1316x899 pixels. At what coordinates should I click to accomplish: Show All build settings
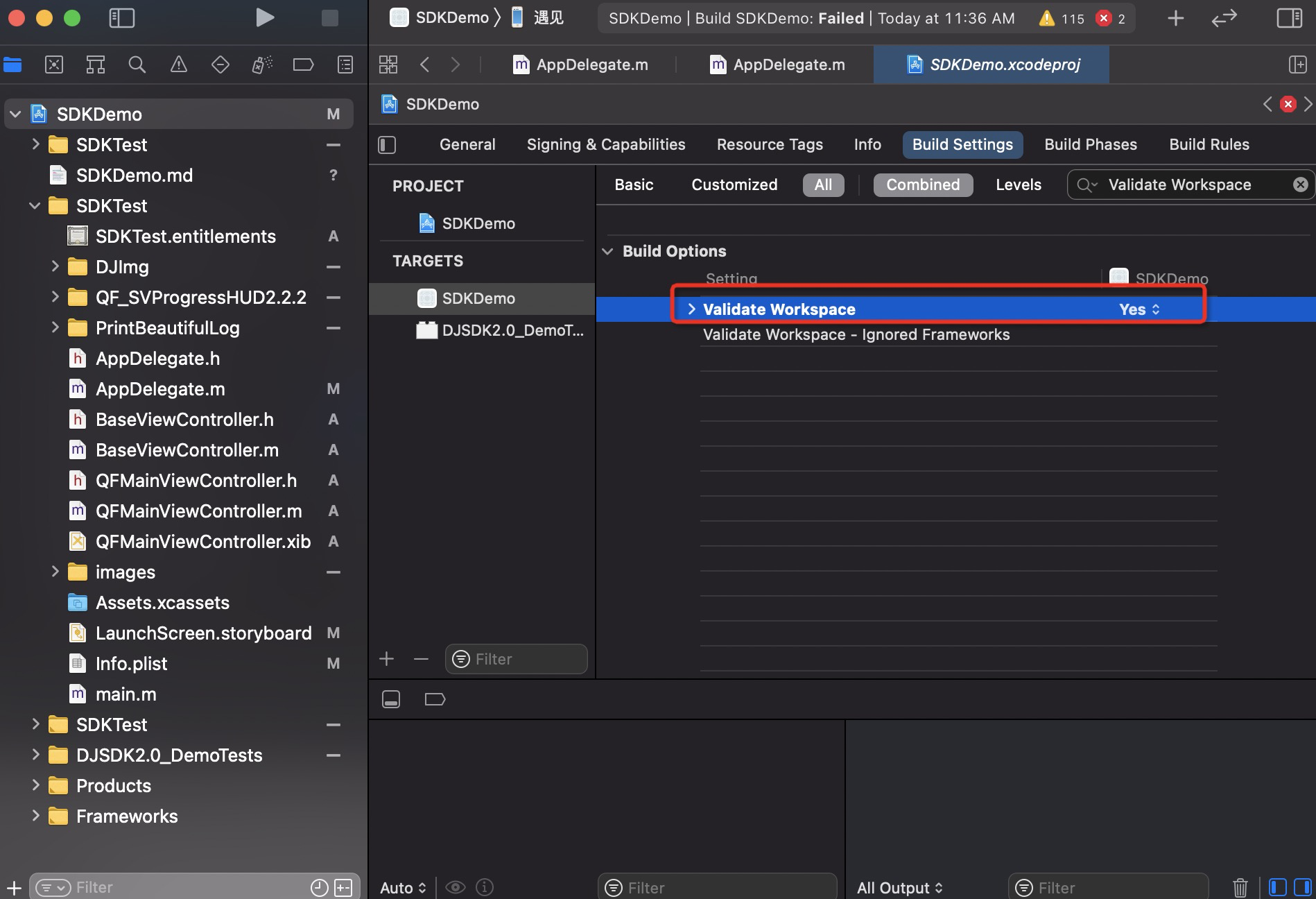823,185
